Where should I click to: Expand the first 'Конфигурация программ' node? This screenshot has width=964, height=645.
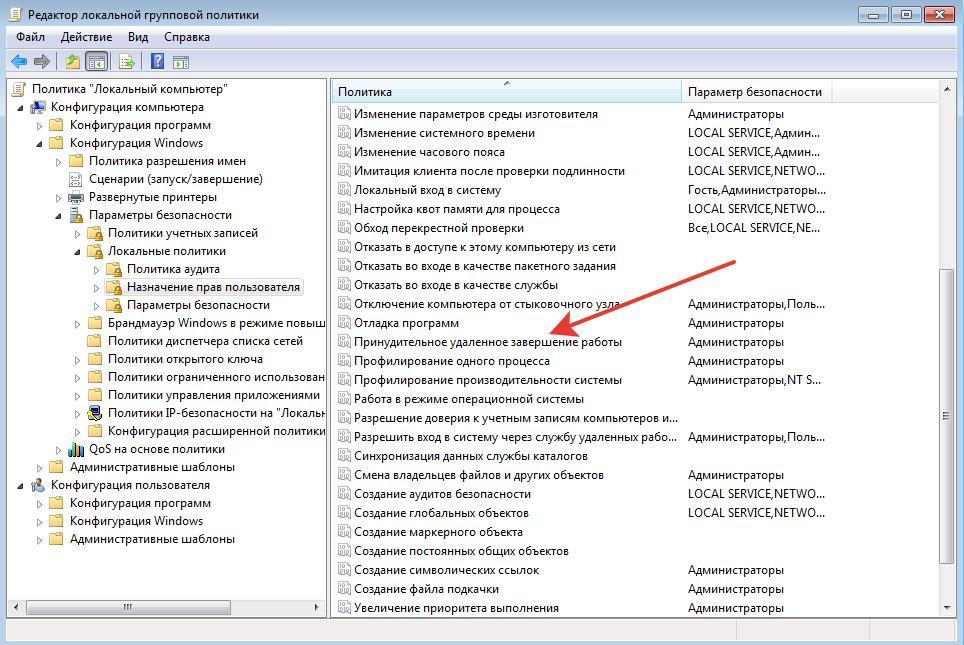pyautogui.click(x=39, y=125)
